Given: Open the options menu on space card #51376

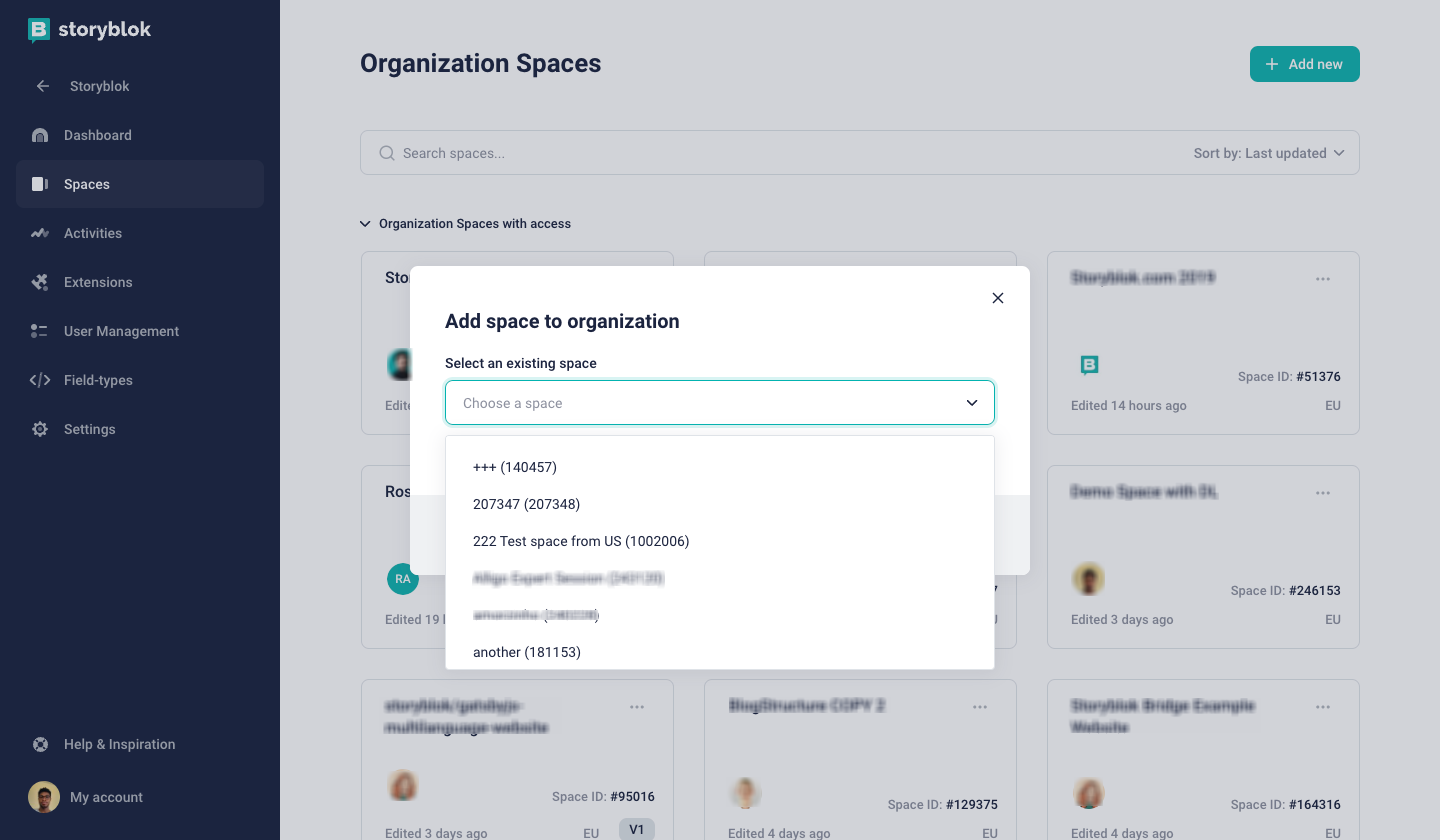Looking at the screenshot, I should pyautogui.click(x=1323, y=279).
